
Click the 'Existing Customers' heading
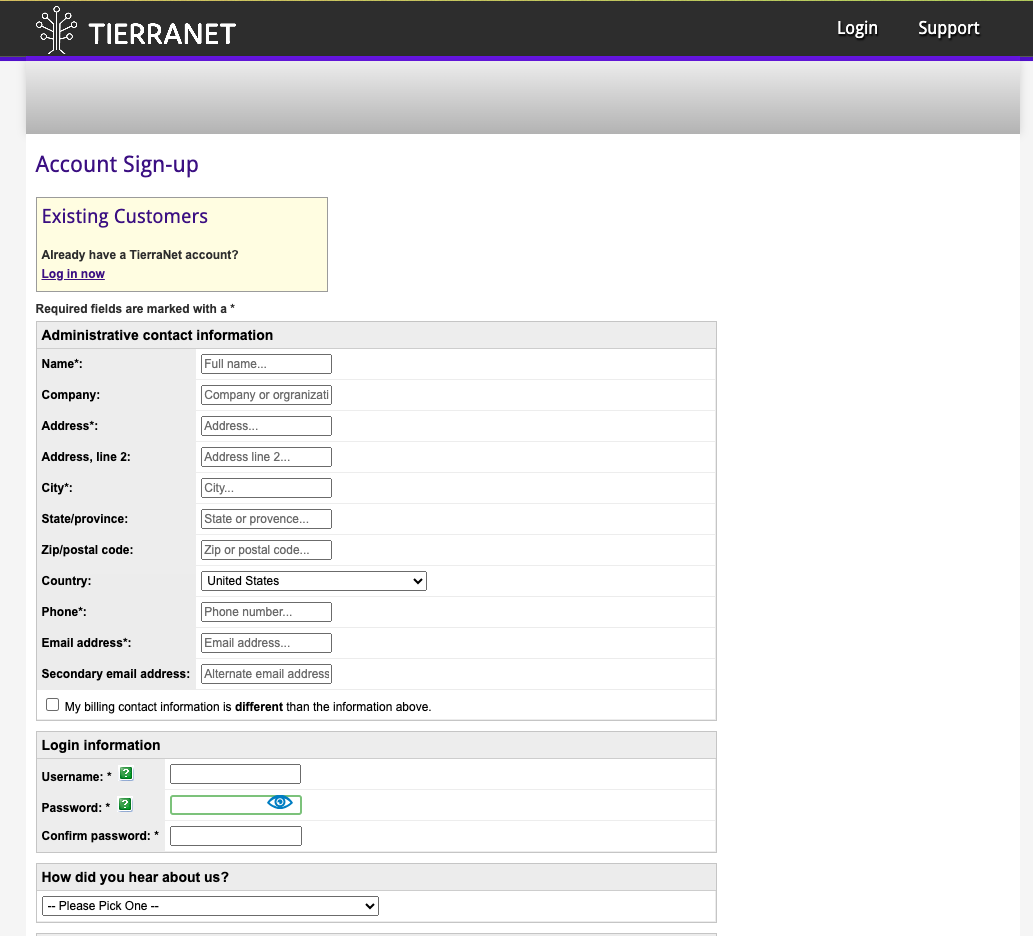[125, 216]
